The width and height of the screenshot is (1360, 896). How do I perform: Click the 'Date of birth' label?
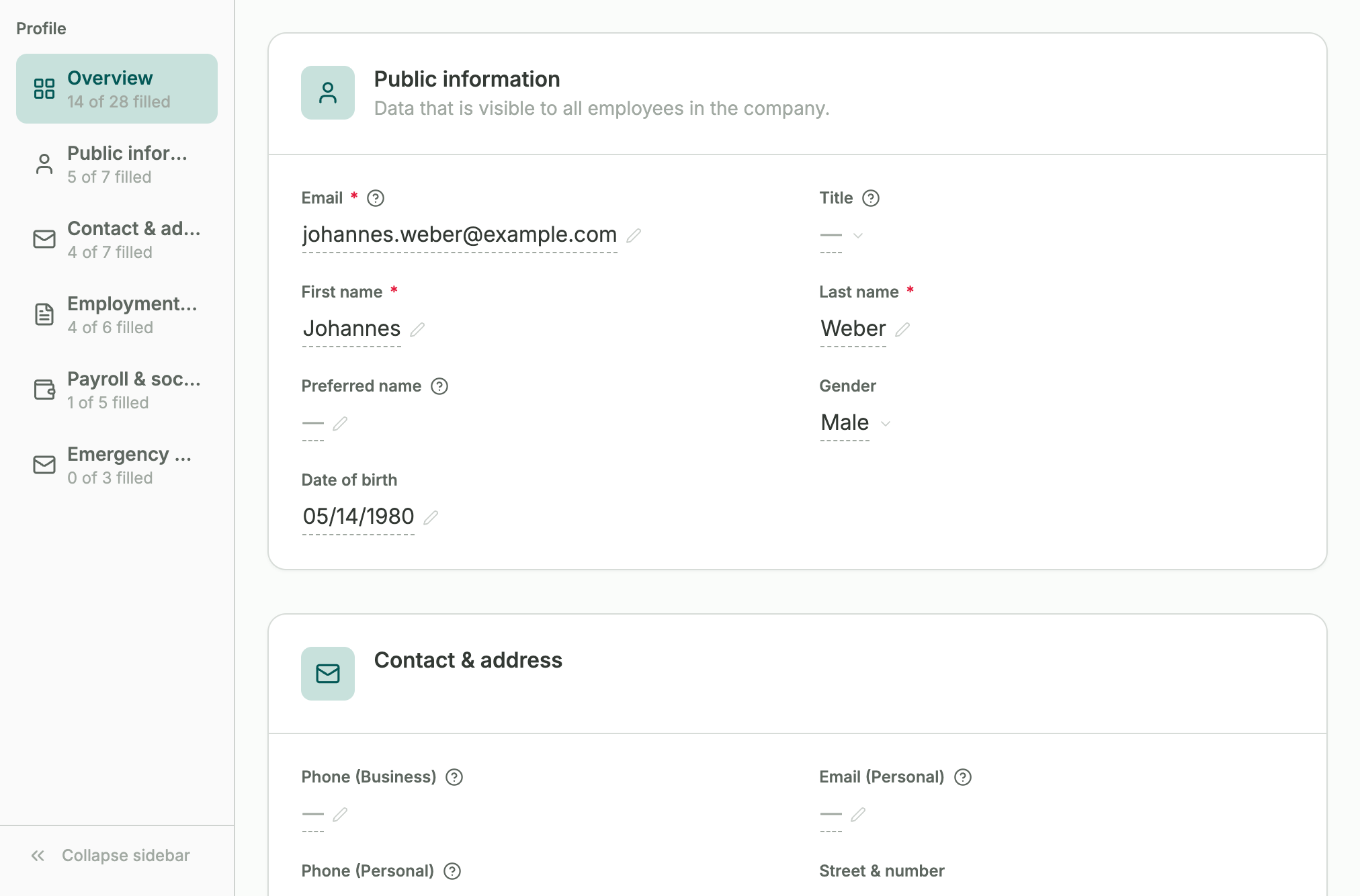[x=349, y=480]
